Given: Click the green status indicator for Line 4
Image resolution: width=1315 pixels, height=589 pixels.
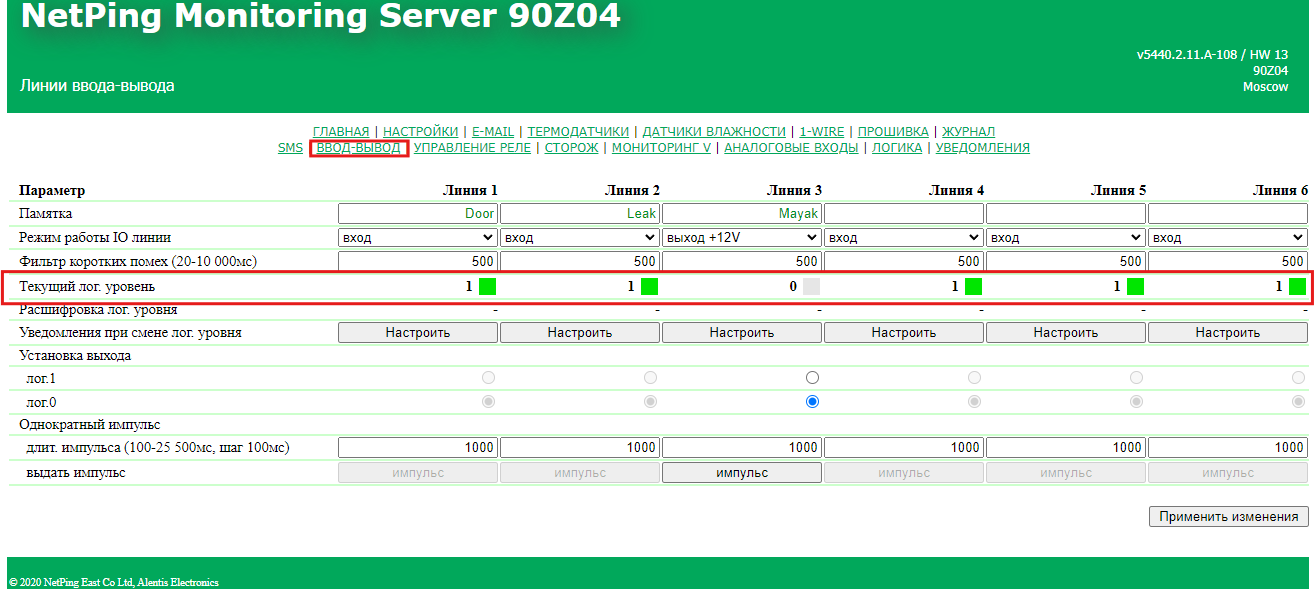Looking at the screenshot, I should click(x=973, y=287).
